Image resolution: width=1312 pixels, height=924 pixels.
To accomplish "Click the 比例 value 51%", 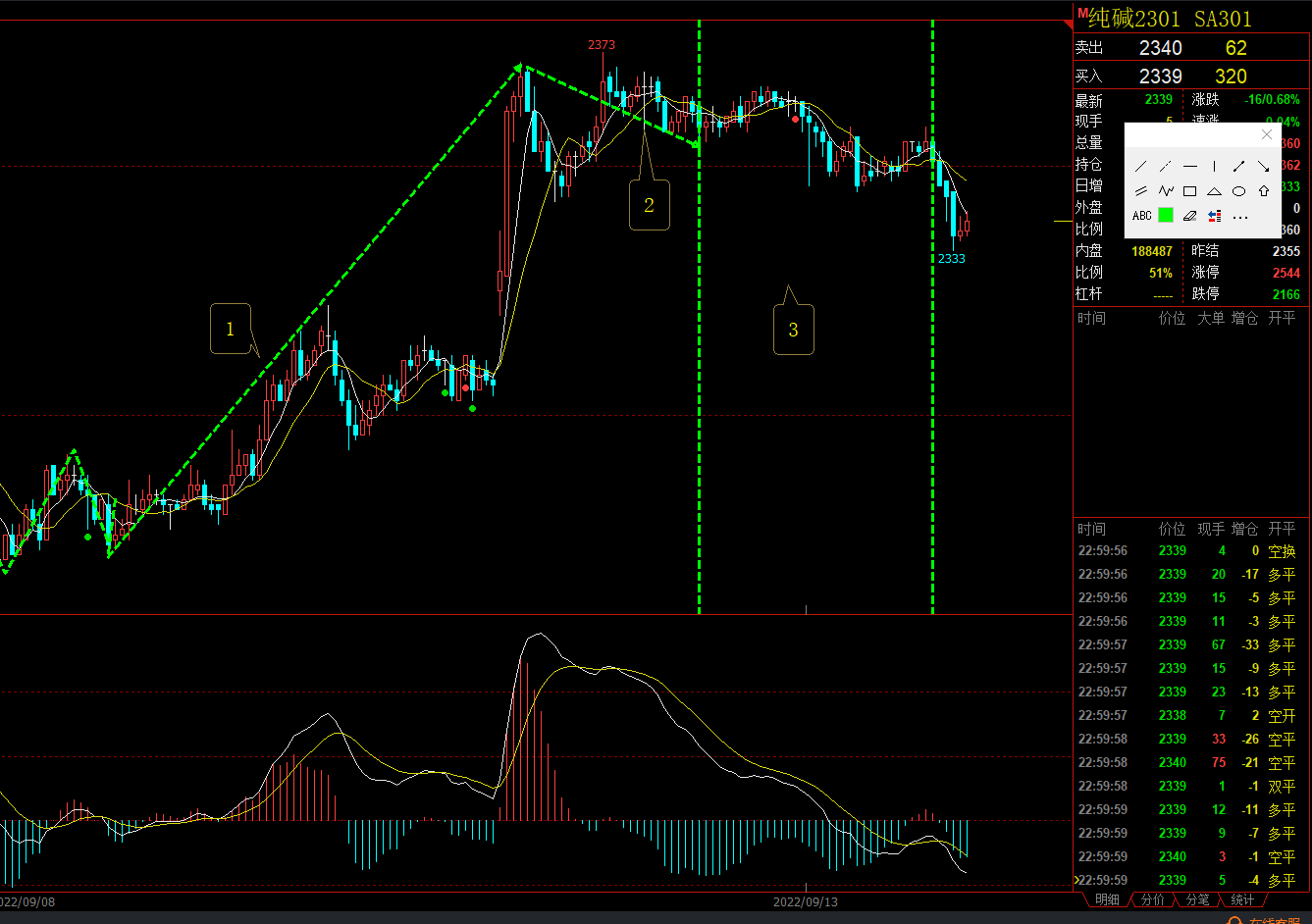I will tap(1161, 273).
